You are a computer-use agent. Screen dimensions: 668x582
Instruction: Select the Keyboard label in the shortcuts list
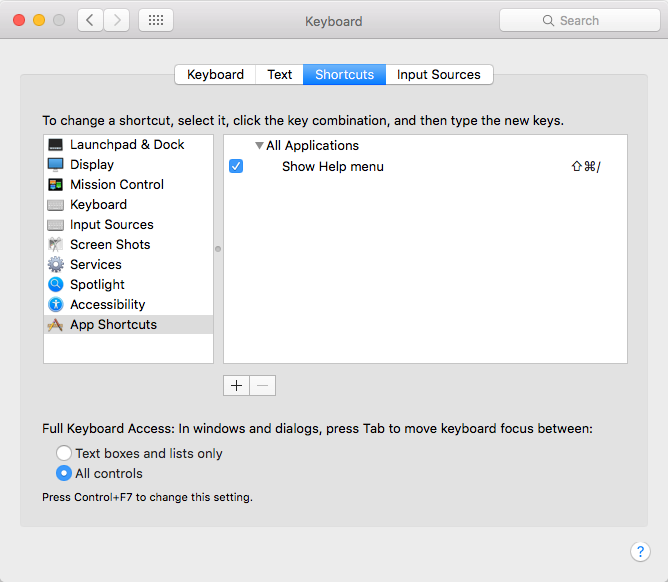98,205
